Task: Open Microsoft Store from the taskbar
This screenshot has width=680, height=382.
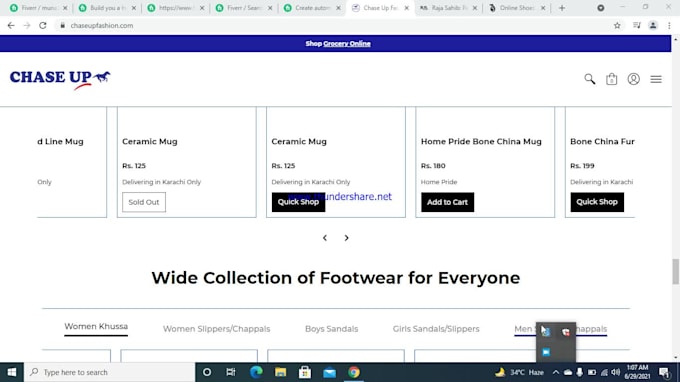Action: point(305,372)
